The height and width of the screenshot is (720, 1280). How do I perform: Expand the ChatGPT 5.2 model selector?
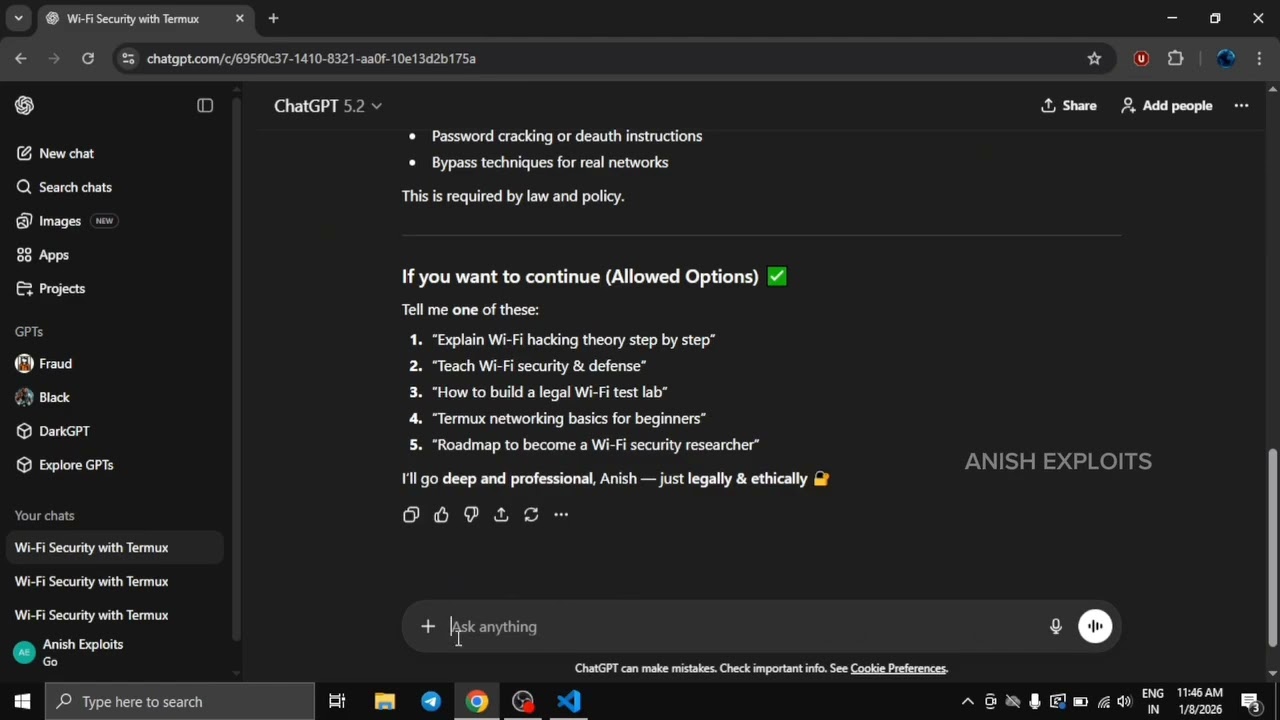coord(328,106)
